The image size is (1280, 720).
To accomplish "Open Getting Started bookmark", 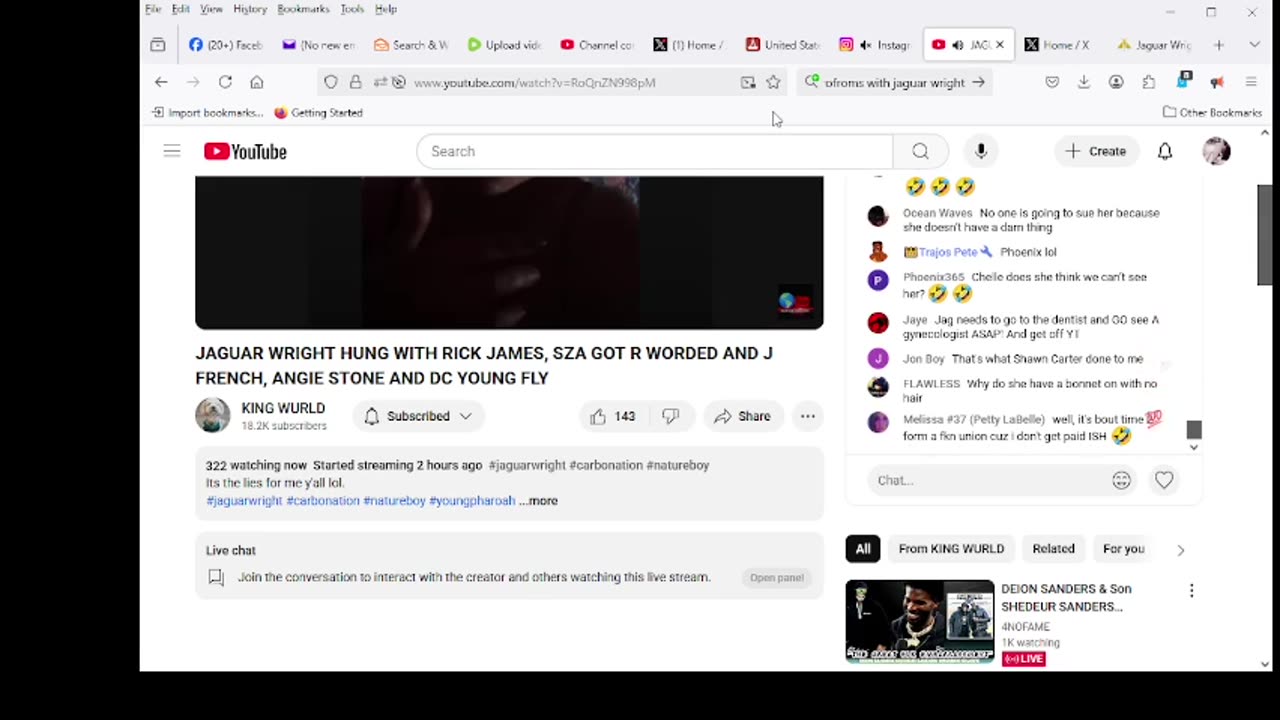I will [x=318, y=113].
